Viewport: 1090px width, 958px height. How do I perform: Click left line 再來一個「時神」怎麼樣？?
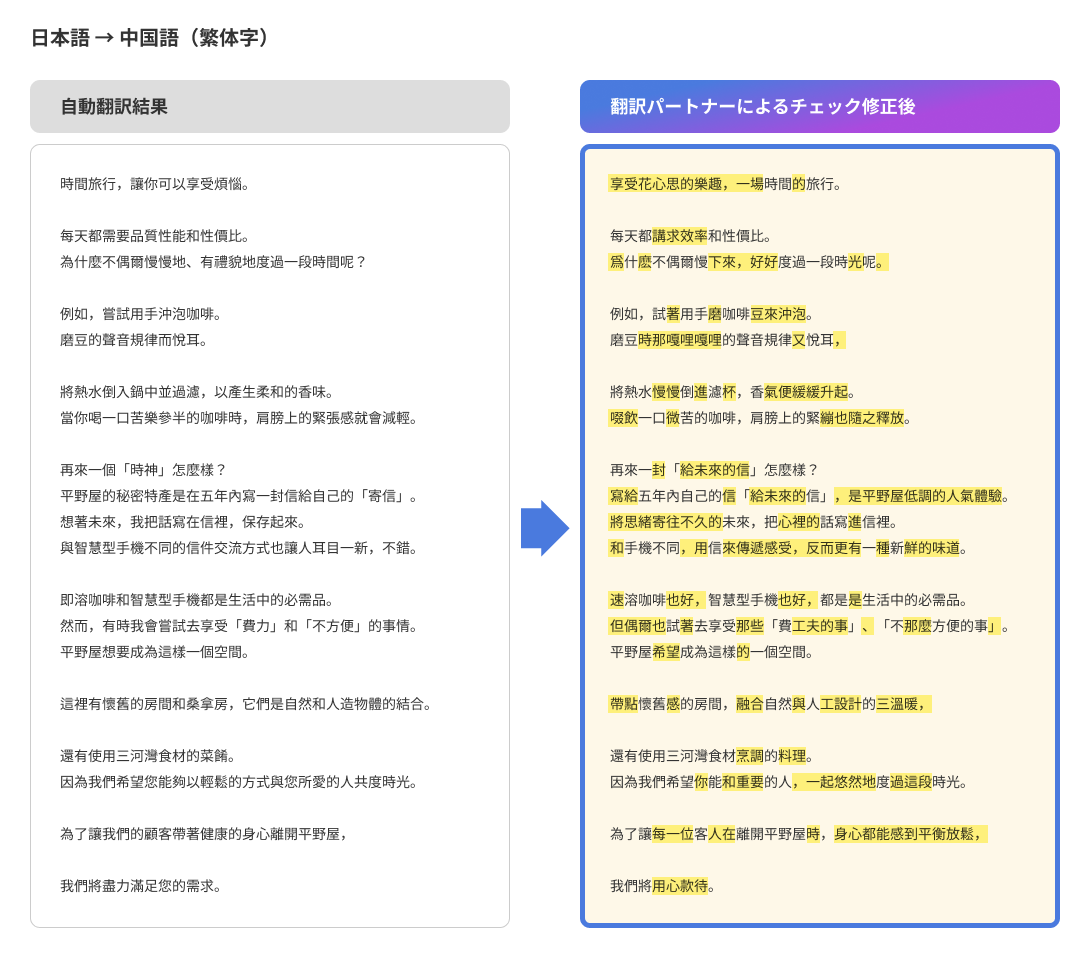click(x=144, y=470)
